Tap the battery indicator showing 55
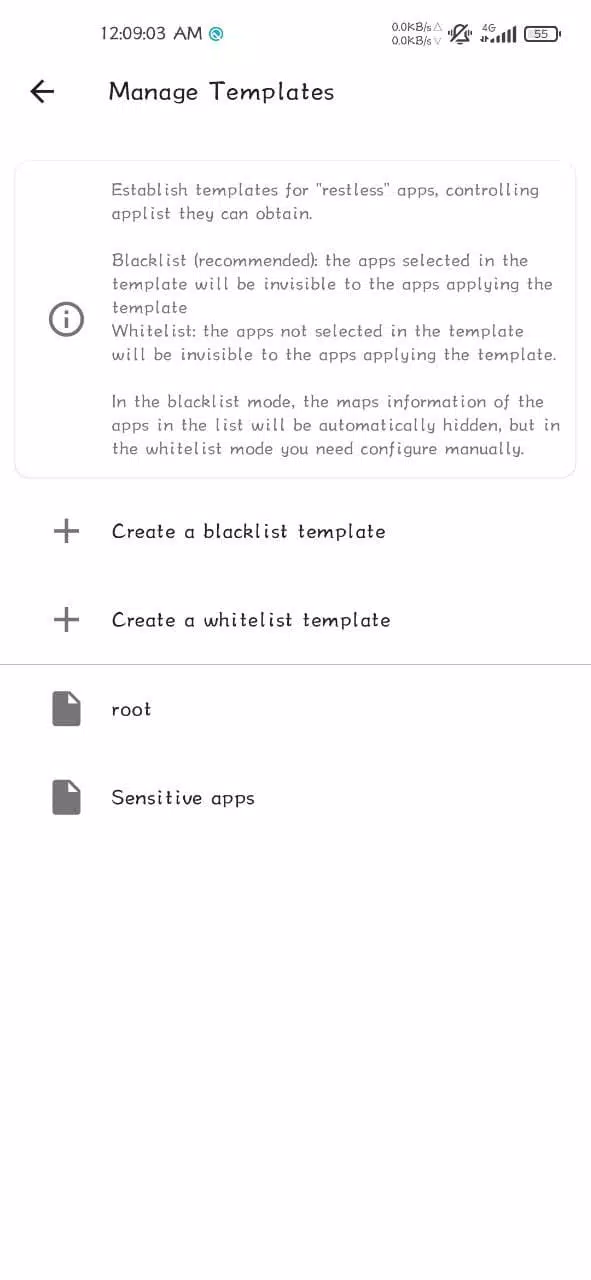591x1280 pixels. pos(540,33)
